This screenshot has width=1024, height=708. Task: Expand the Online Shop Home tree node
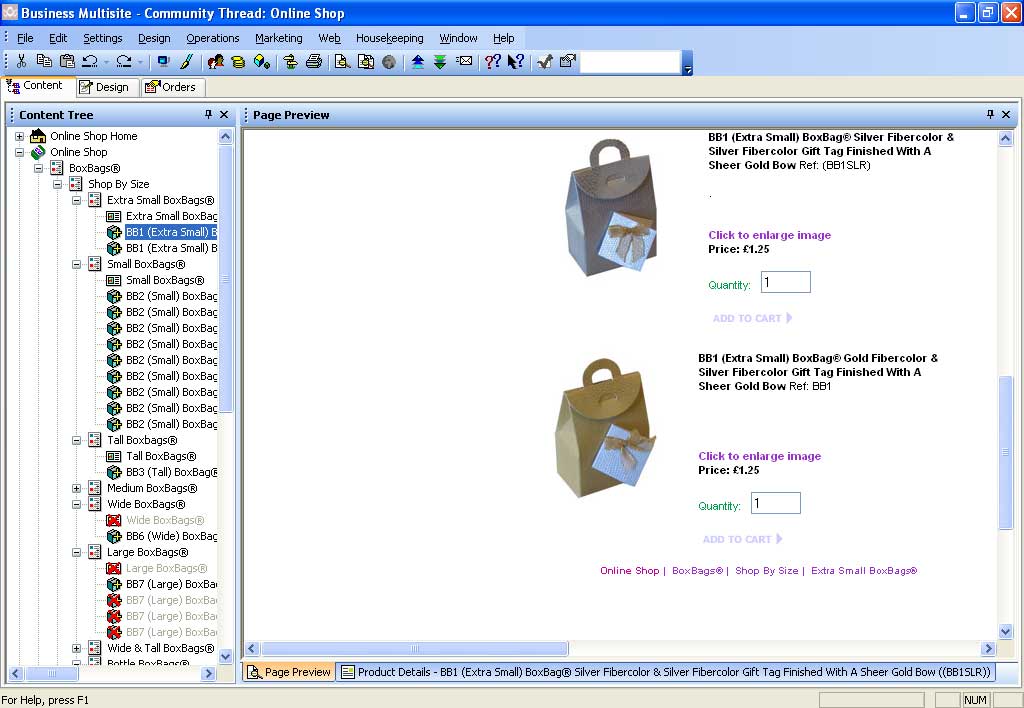(x=19, y=136)
